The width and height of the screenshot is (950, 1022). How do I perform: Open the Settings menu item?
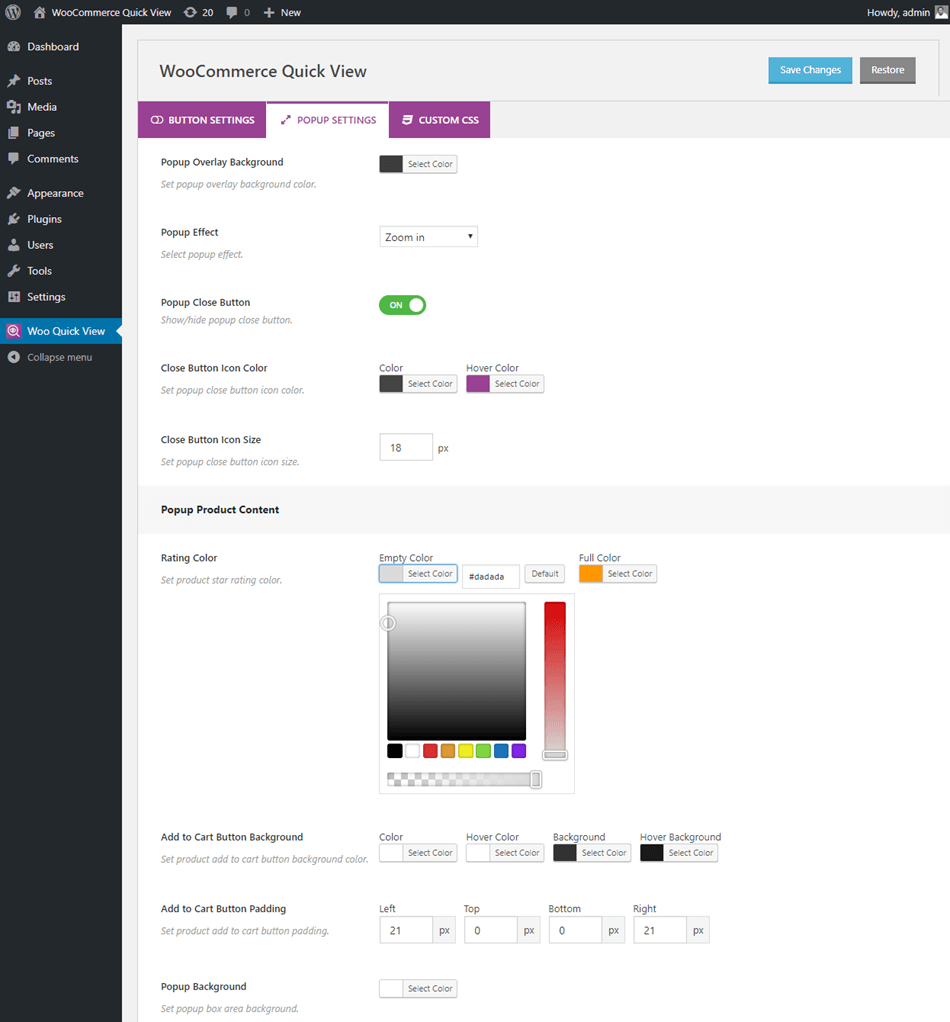pos(61,297)
